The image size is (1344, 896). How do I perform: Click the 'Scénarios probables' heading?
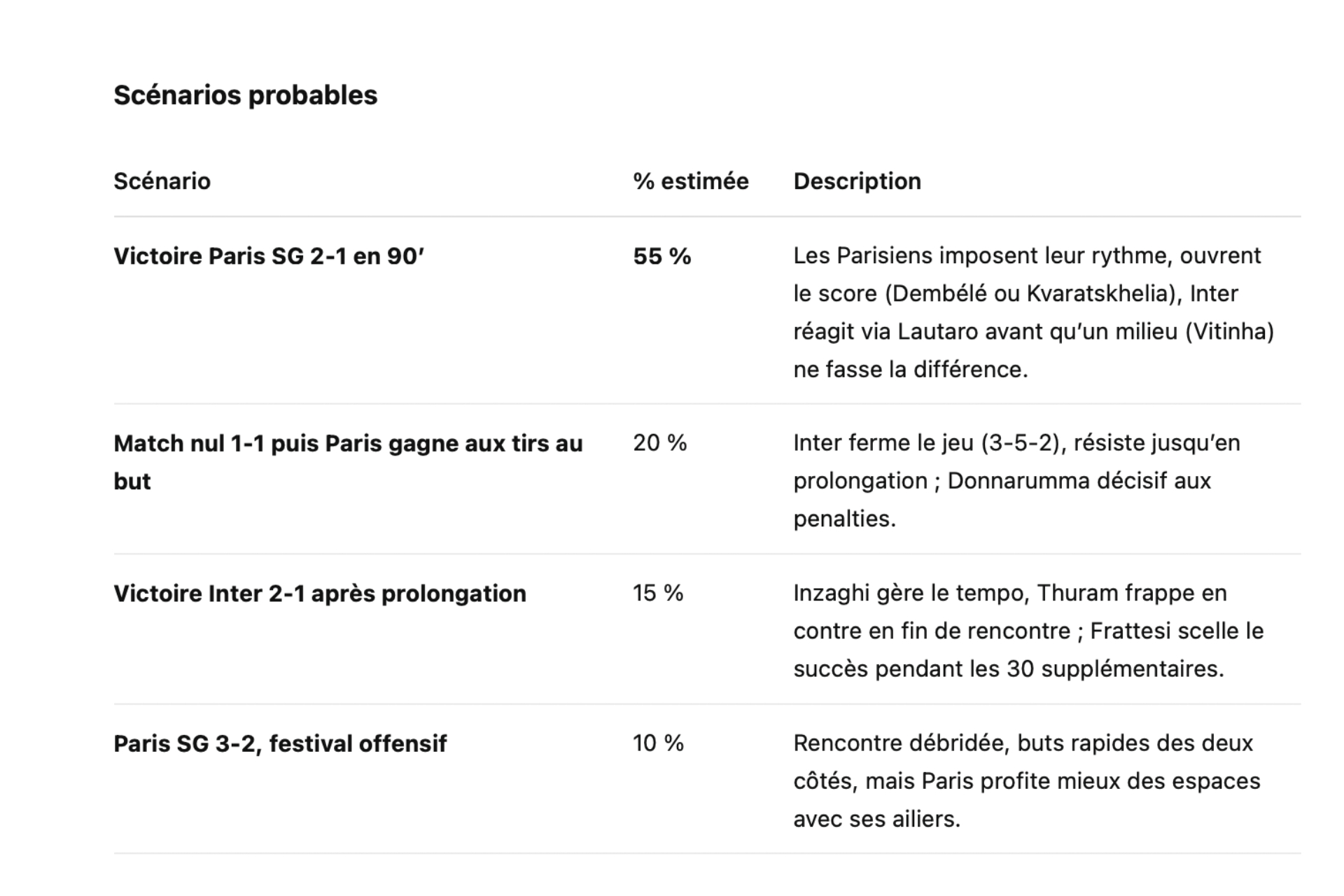(245, 95)
